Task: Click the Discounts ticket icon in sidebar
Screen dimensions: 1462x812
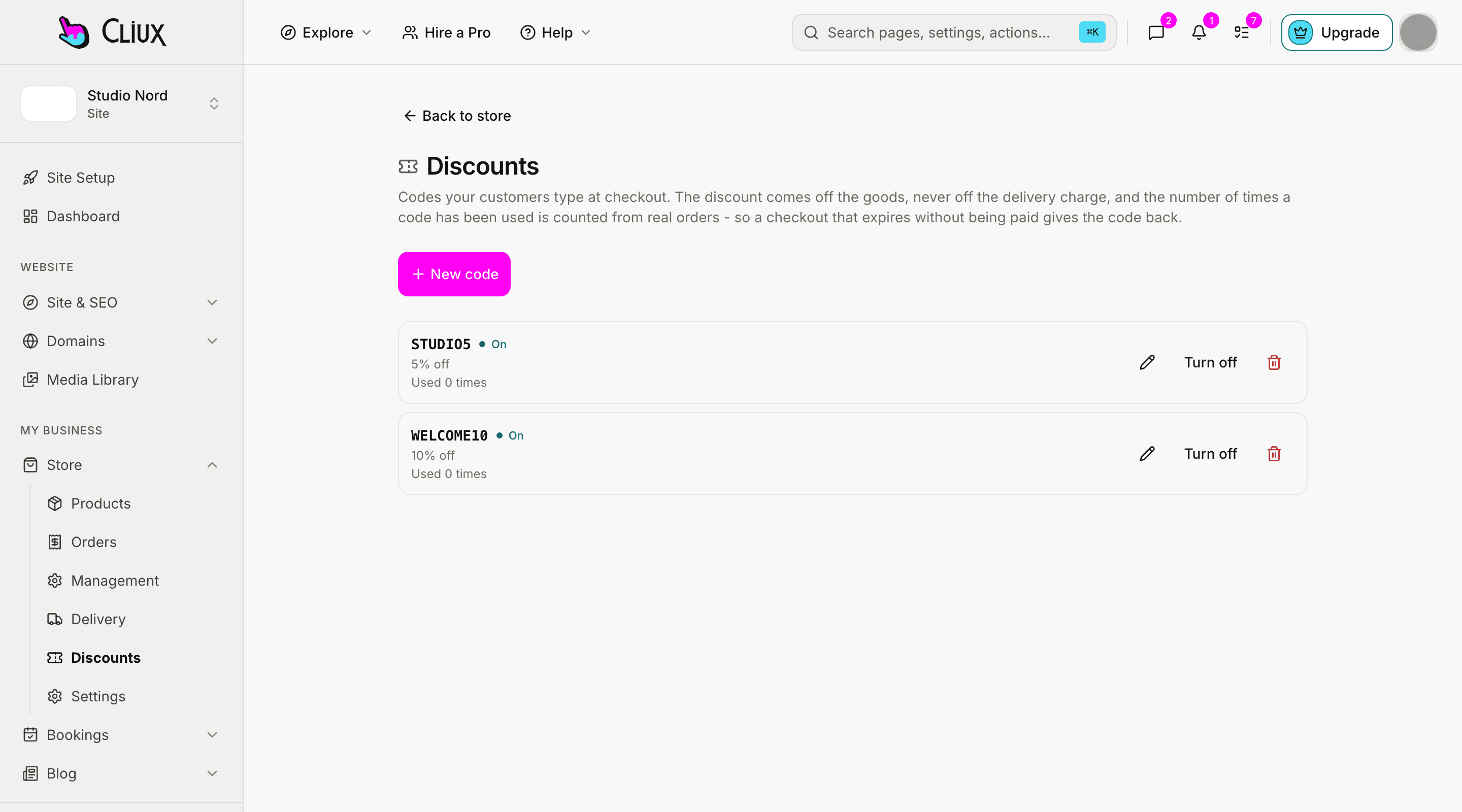Action: click(55, 658)
